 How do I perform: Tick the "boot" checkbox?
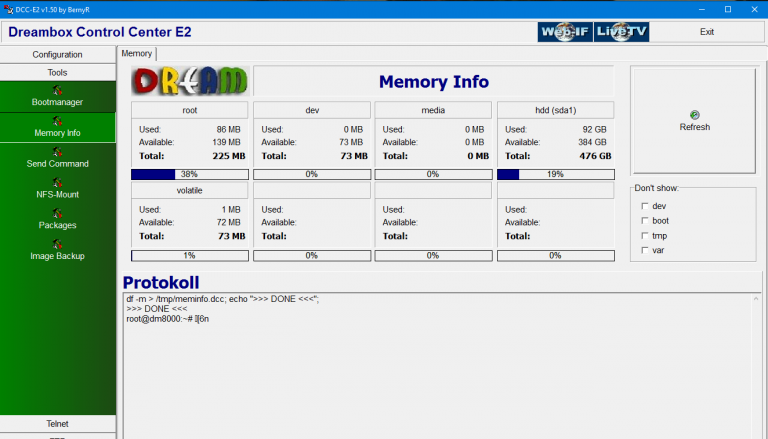(645, 221)
